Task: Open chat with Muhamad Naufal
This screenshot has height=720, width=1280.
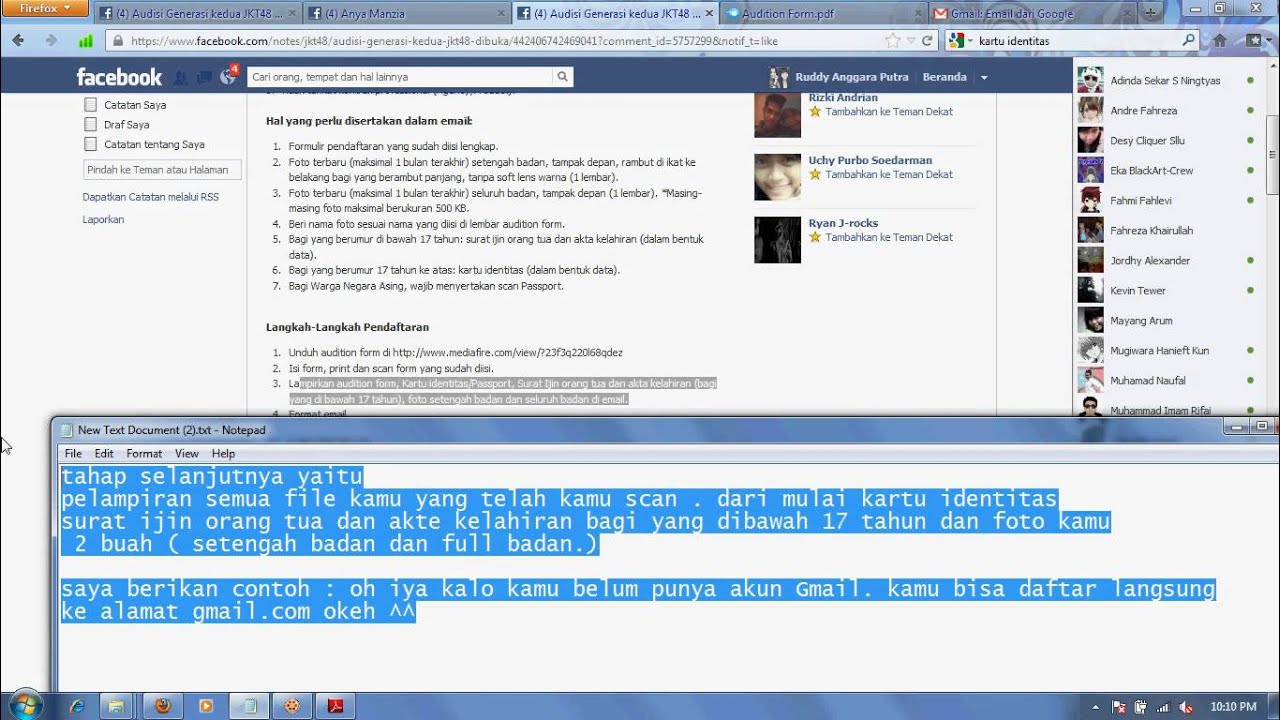Action: [1166, 381]
